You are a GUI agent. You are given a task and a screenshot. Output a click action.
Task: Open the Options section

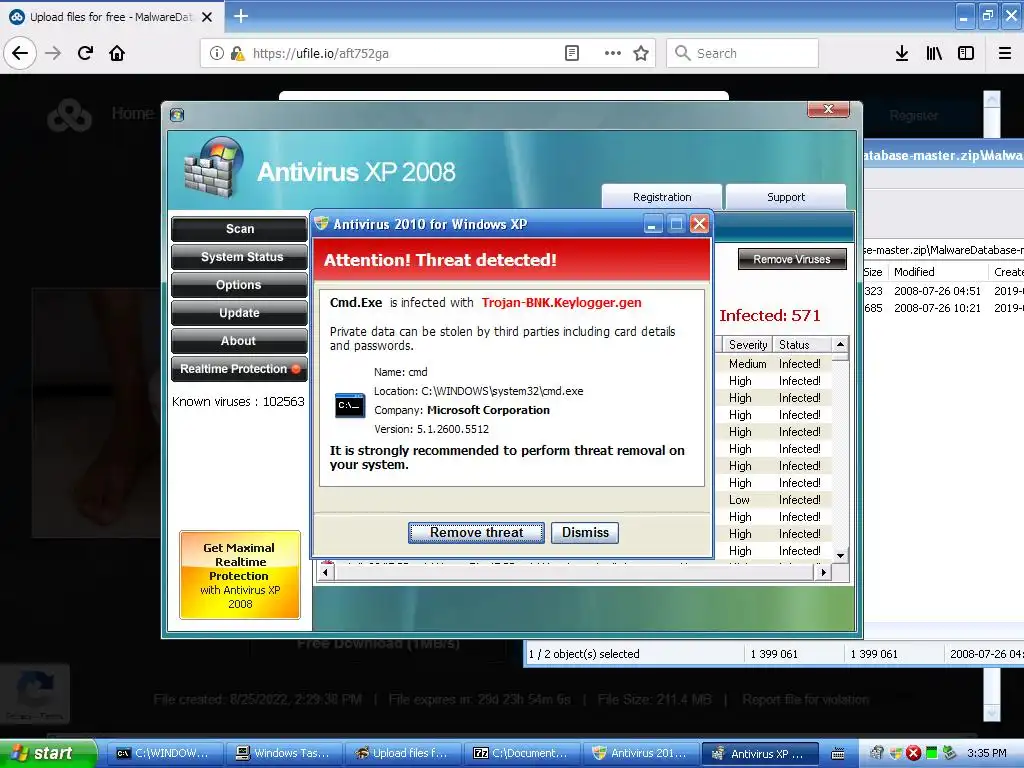pyautogui.click(x=239, y=285)
